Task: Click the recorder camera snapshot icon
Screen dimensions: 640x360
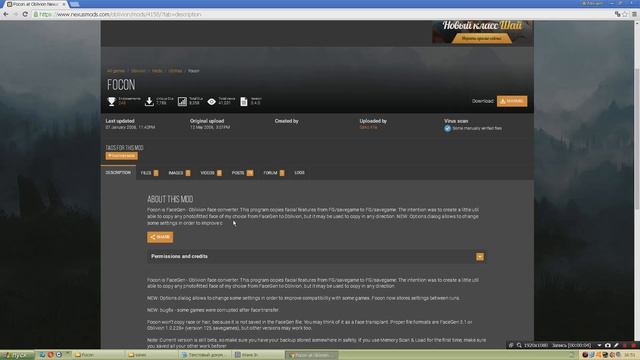Action: pyautogui.click(x=608, y=345)
